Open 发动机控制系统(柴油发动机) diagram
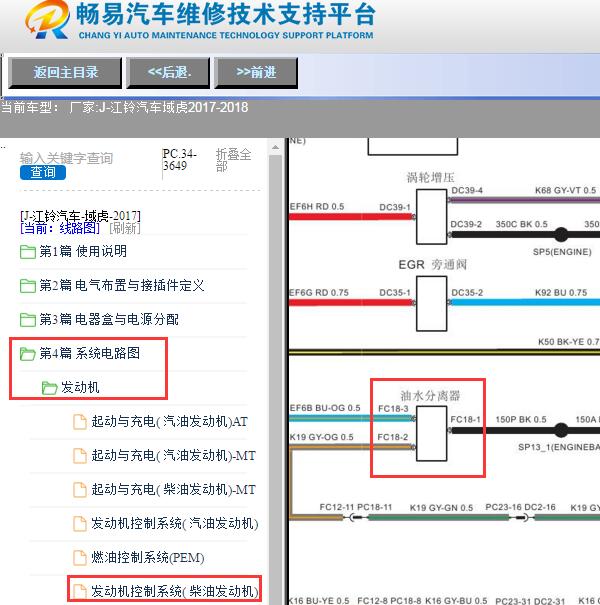This screenshot has width=600, height=605. (x=175, y=591)
